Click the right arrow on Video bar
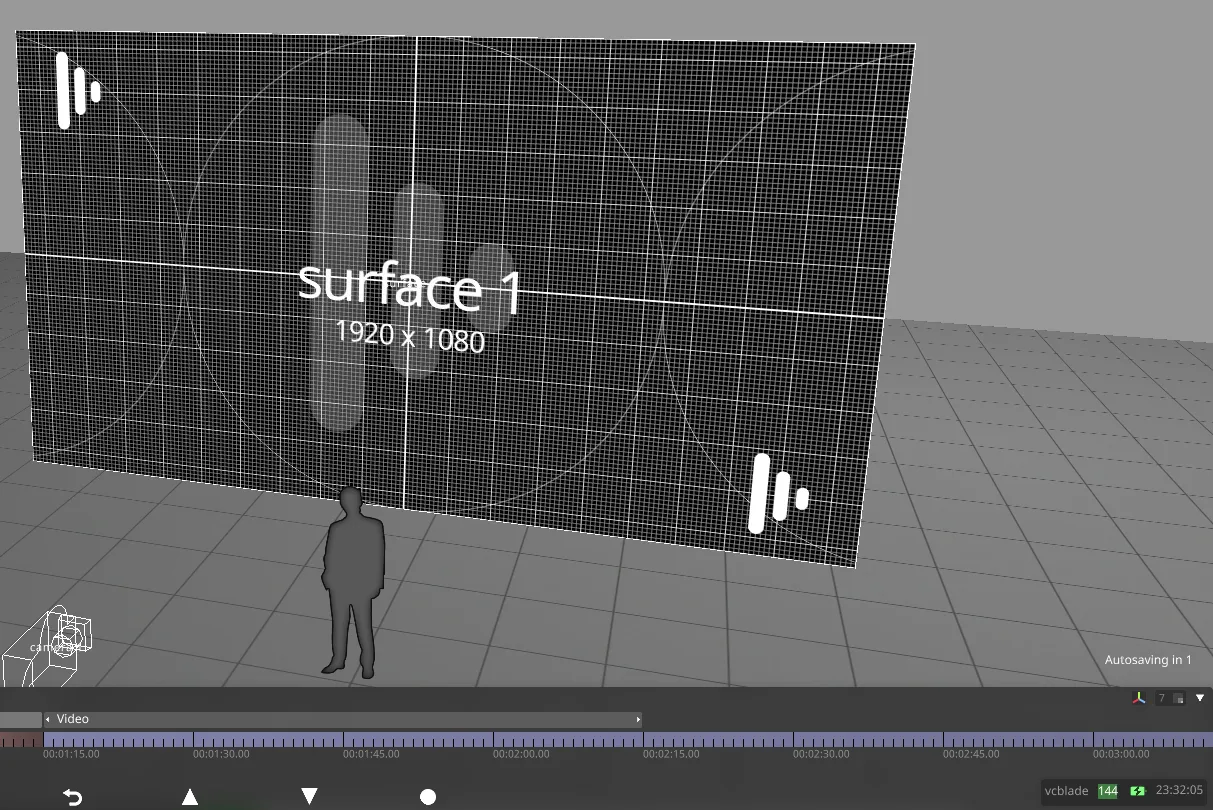The width and height of the screenshot is (1213, 810). [x=638, y=719]
